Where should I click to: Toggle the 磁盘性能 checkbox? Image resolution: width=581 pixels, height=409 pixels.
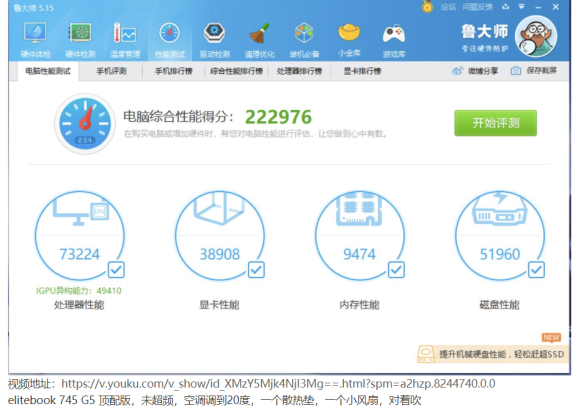click(536, 270)
